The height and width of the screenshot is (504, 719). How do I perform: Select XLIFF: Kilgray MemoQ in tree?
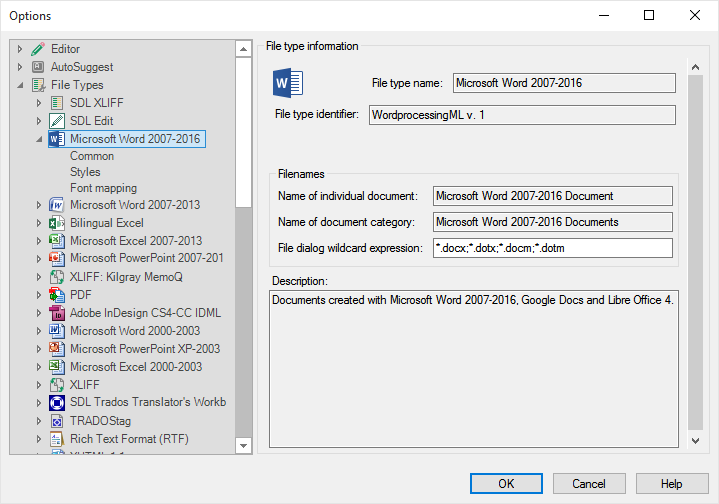tap(126, 277)
